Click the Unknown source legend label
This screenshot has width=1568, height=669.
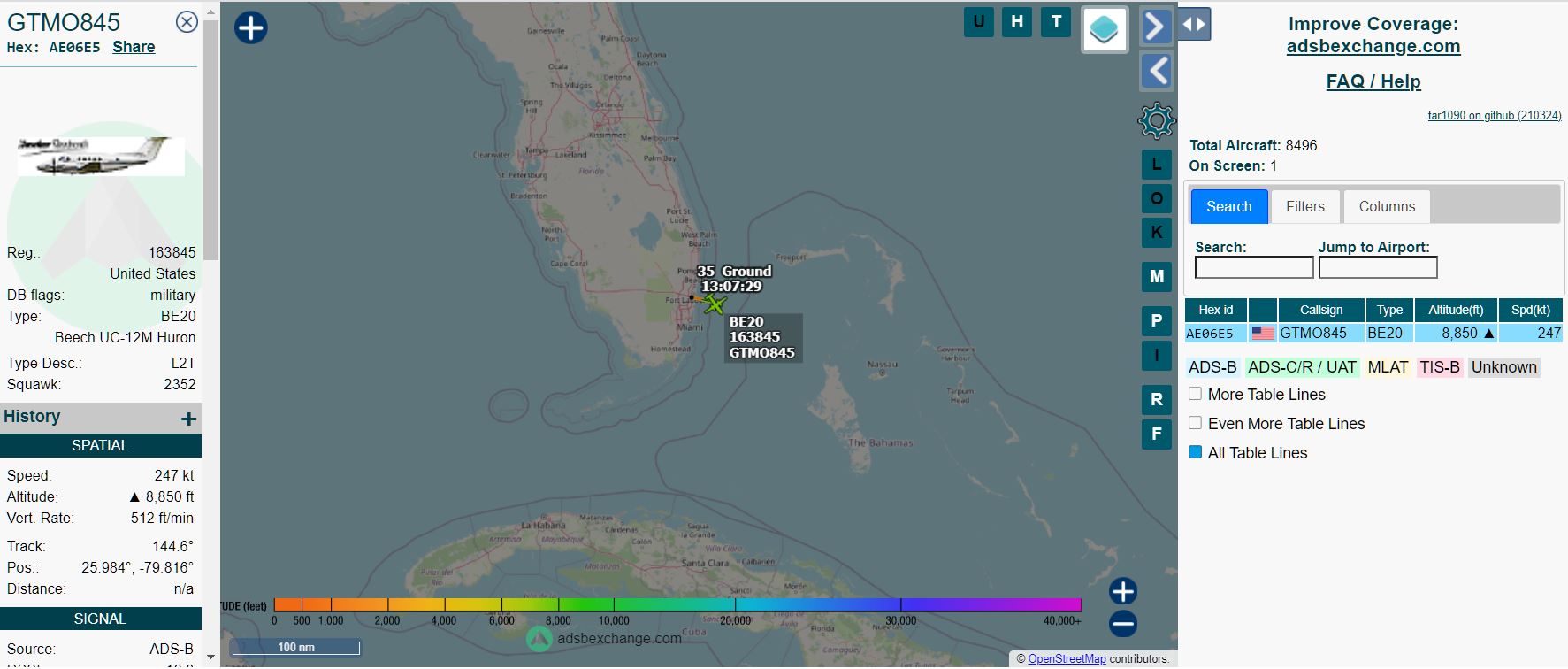[x=1504, y=367]
